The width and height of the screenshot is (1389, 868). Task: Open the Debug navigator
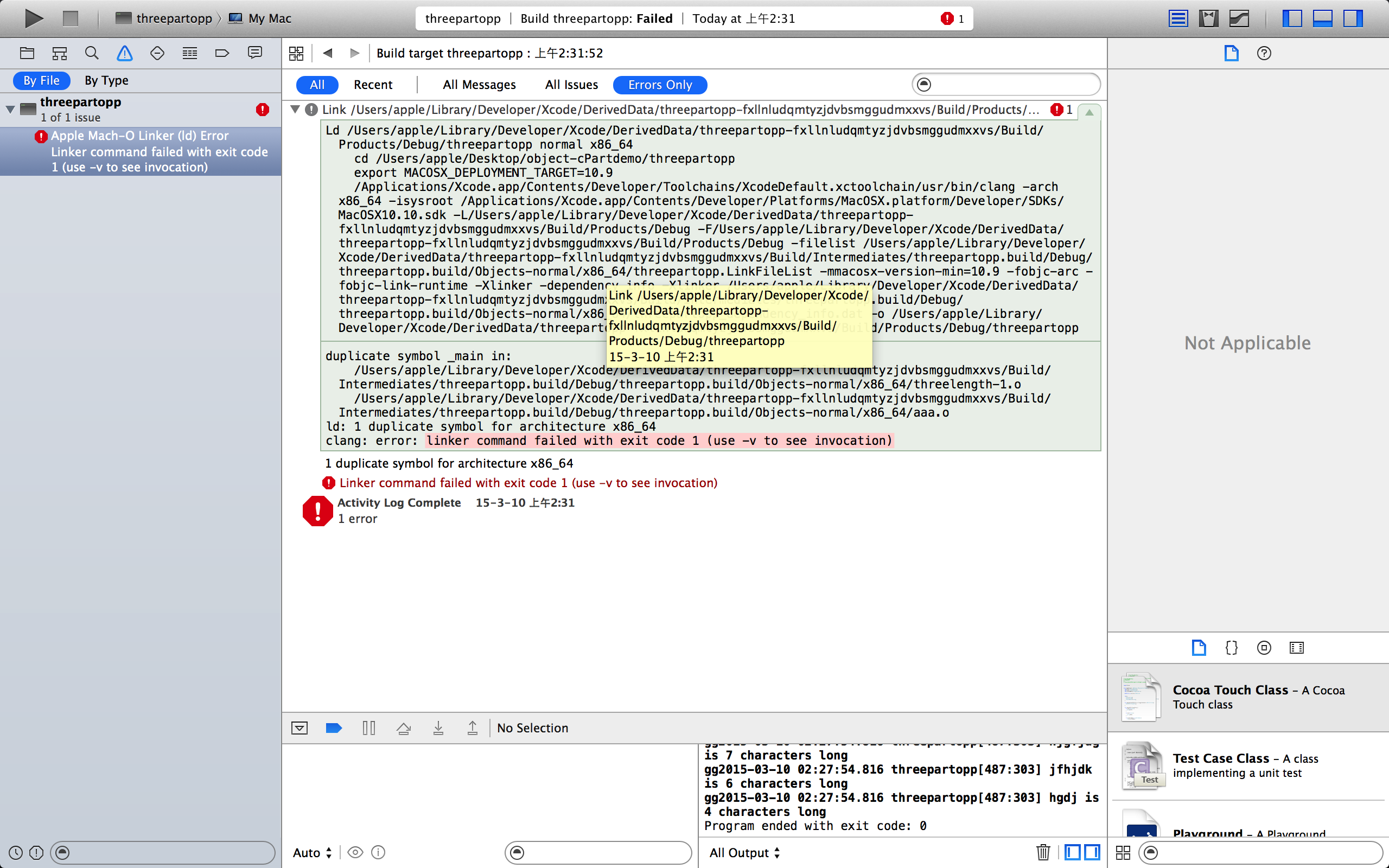click(189, 53)
